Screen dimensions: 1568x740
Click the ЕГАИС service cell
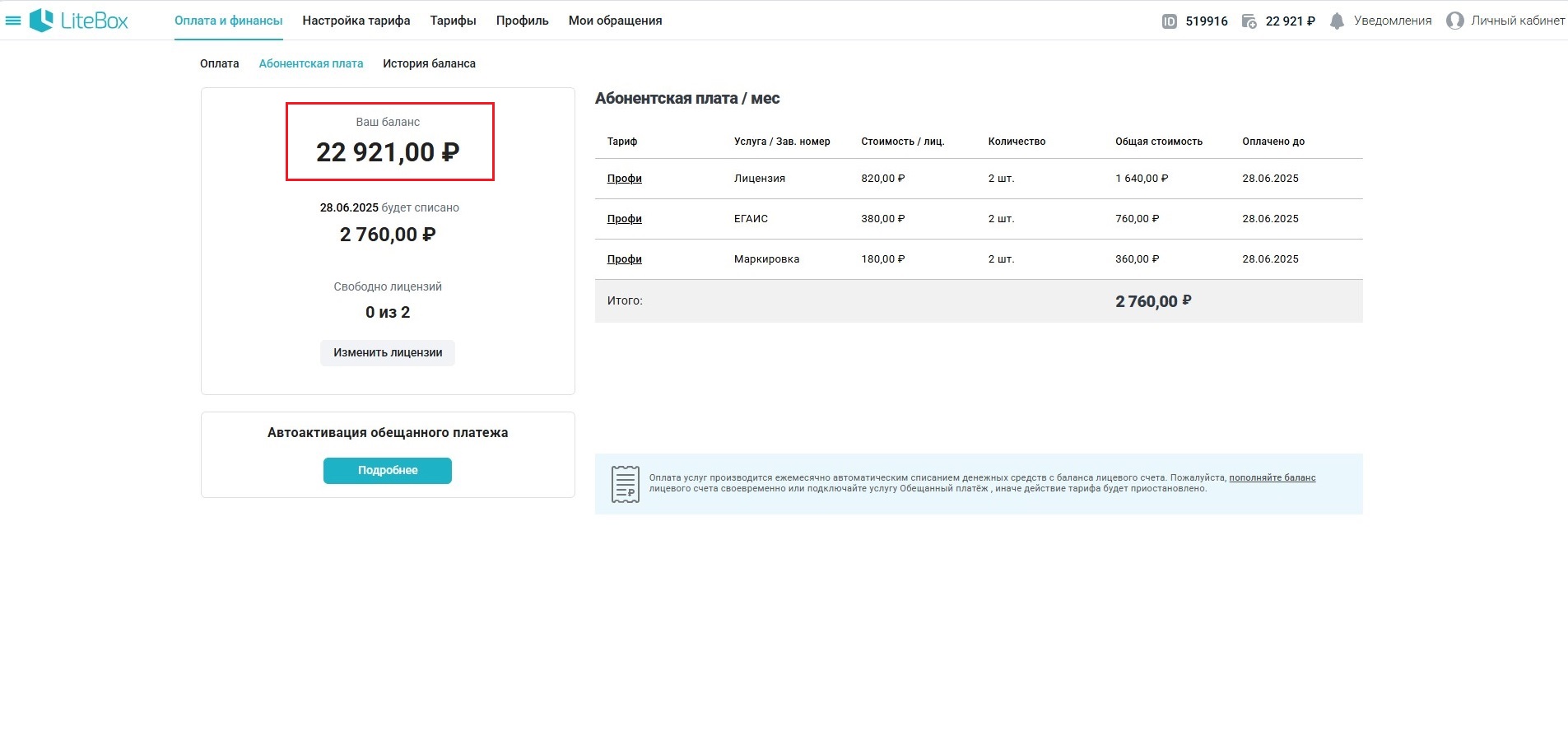click(x=751, y=219)
